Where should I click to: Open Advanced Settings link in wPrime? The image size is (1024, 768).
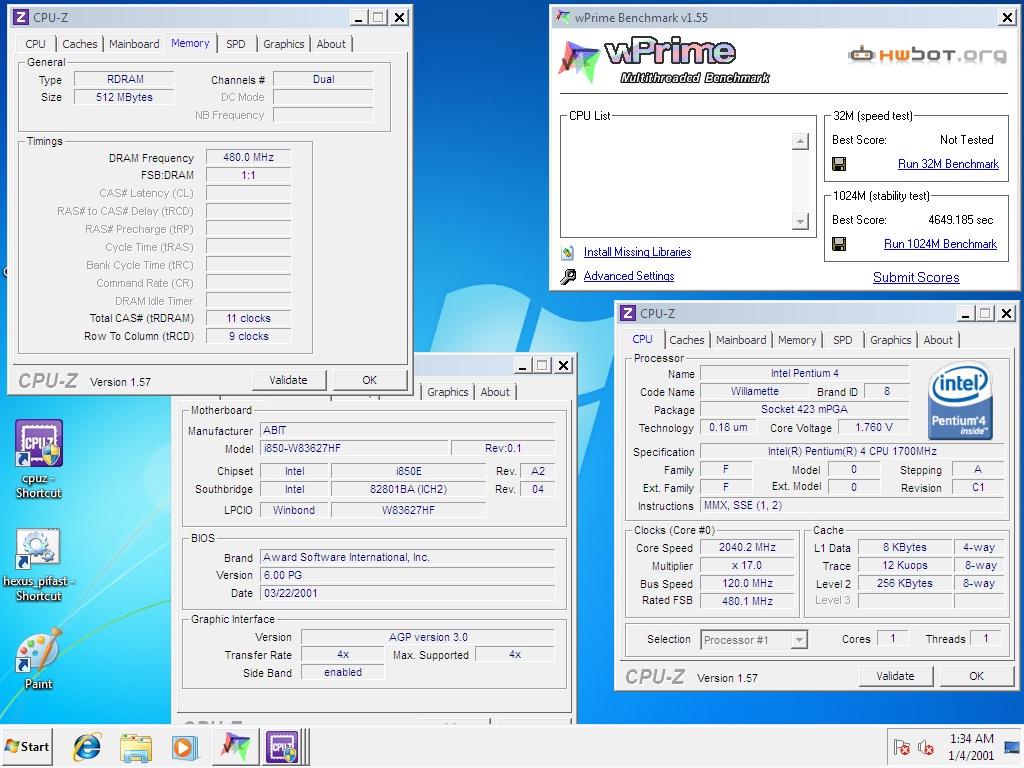pos(629,276)
